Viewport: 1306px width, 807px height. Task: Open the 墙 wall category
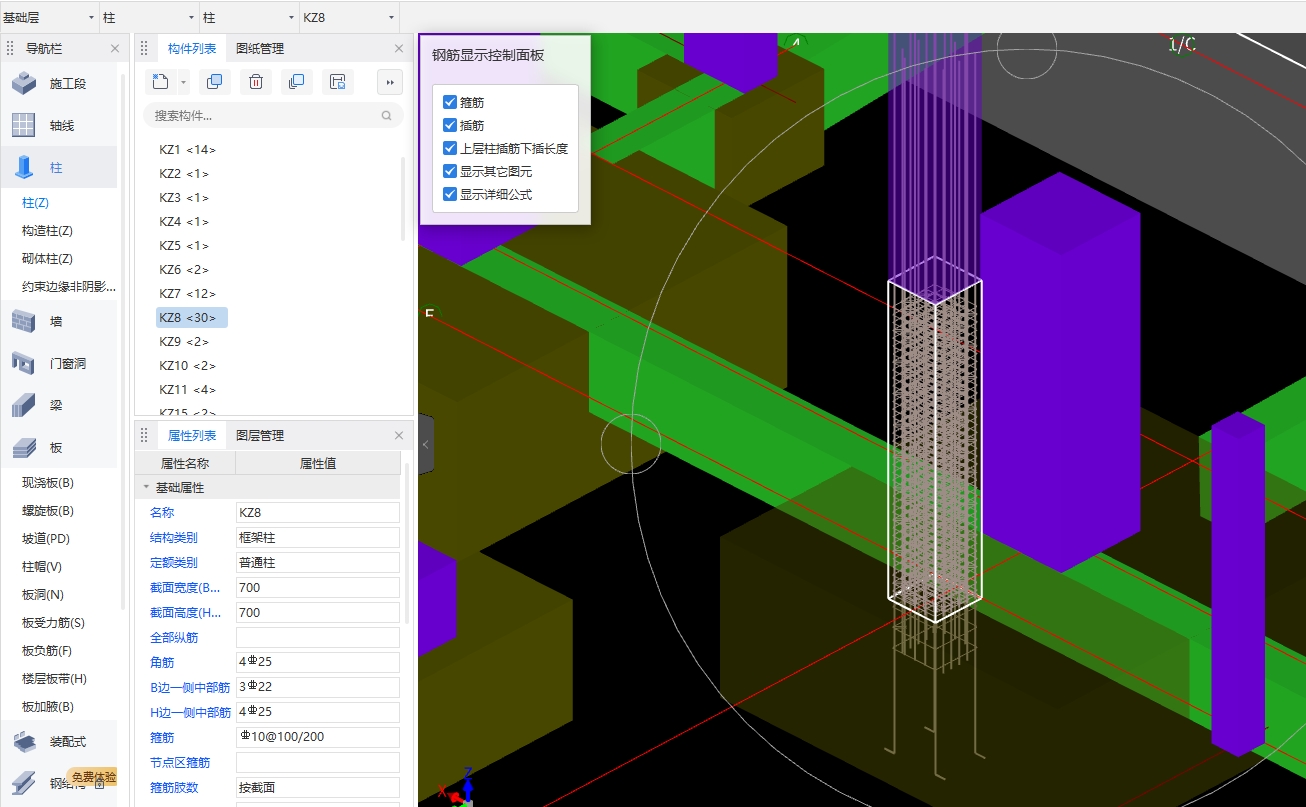click(24, 321)
